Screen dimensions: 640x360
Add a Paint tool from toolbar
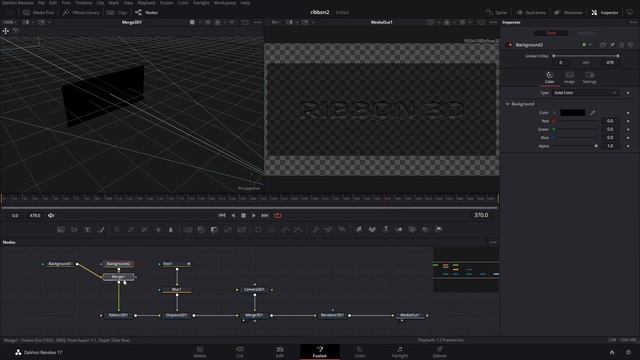101,230
